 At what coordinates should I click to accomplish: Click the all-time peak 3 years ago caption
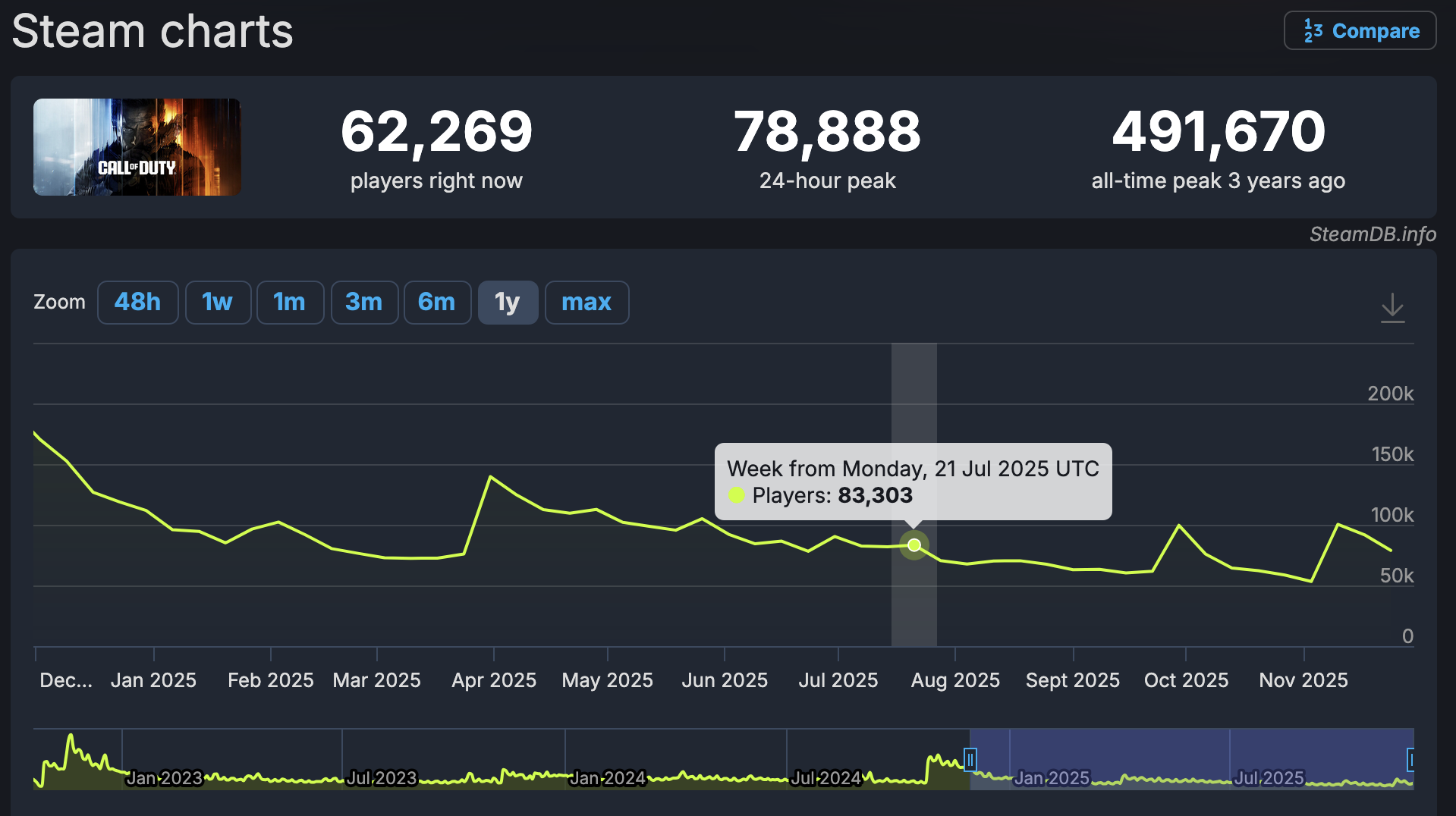1219,181
